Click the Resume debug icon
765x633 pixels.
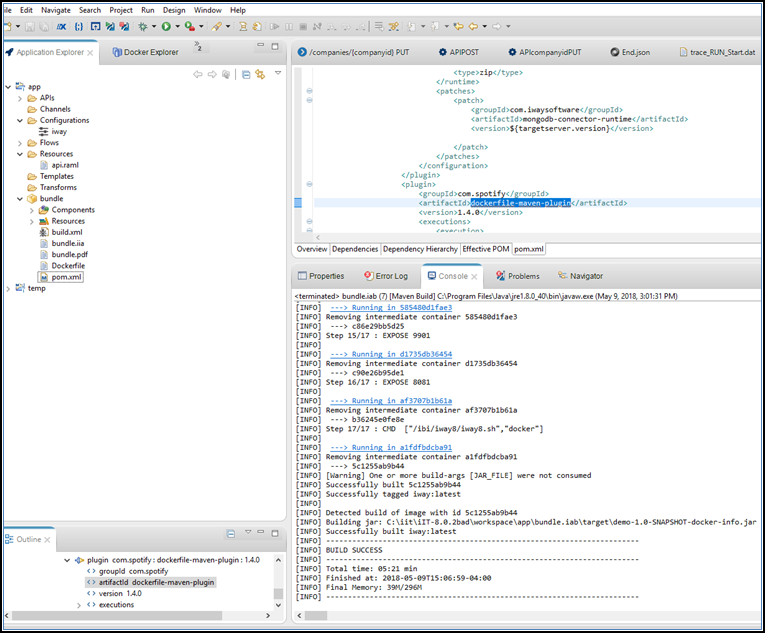coord(275,26)
